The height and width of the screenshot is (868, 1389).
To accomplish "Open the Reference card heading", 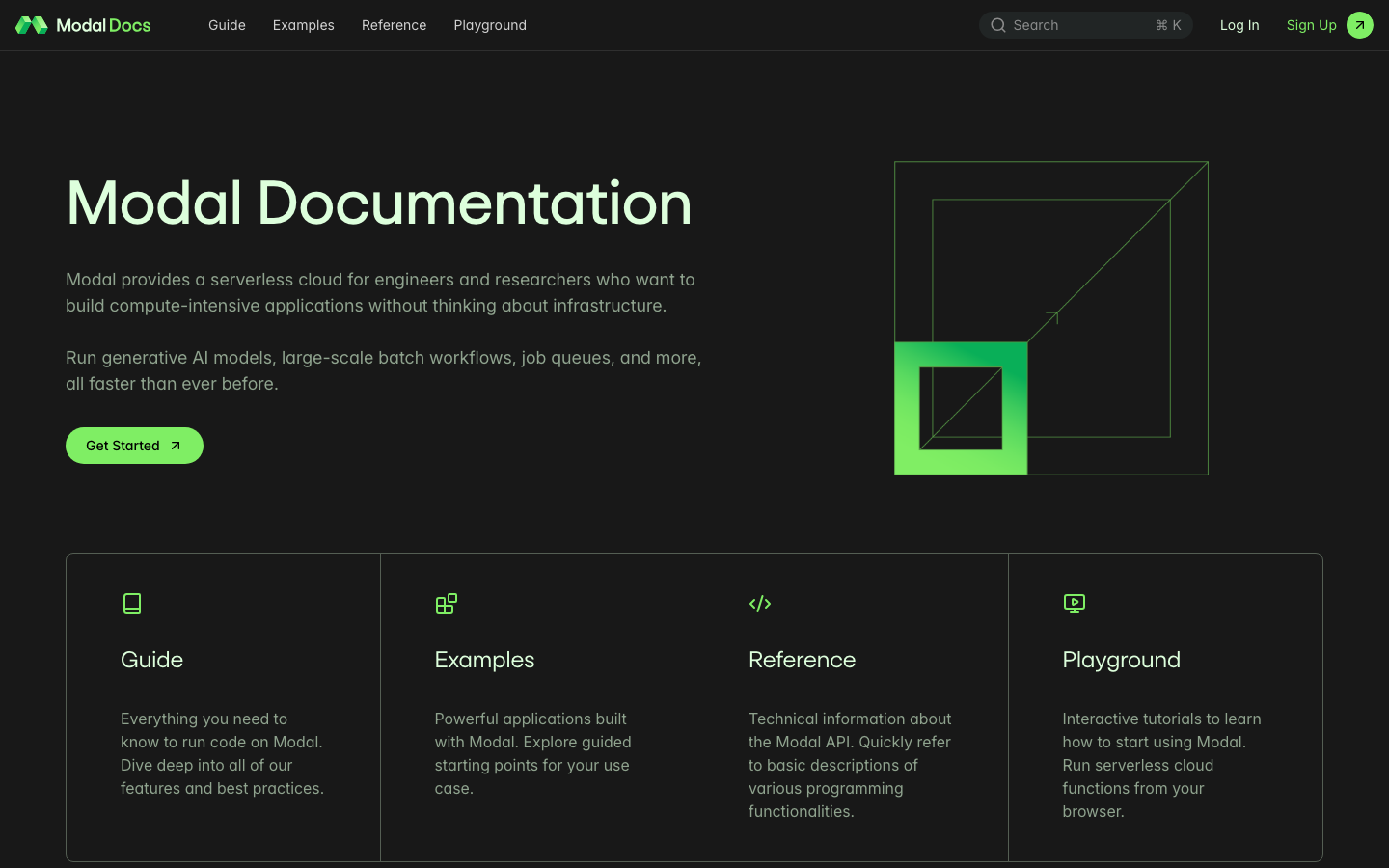I will pyautogui.click(x=802, y=660).
